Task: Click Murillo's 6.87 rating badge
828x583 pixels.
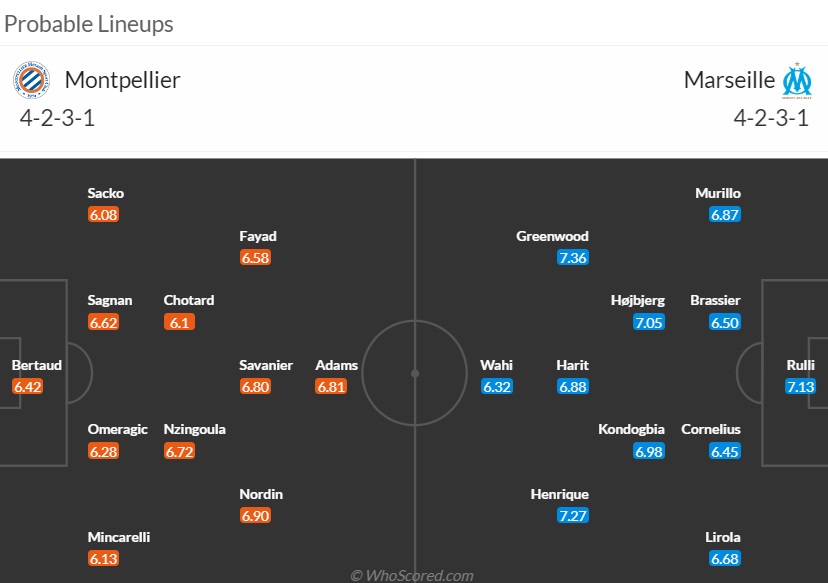Action: click(x=725, y=215)
